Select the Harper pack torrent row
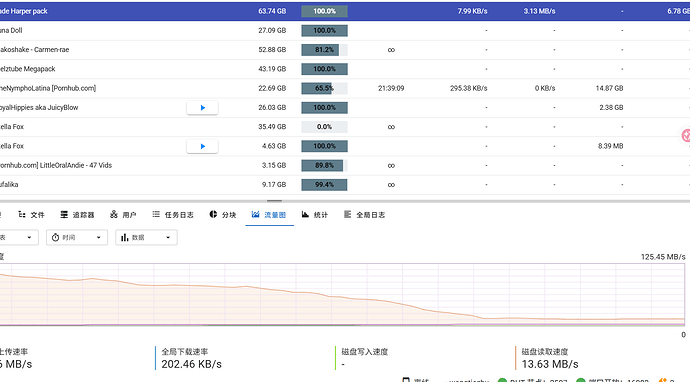Viewport: 690px width, 382px height. [345, 11]
